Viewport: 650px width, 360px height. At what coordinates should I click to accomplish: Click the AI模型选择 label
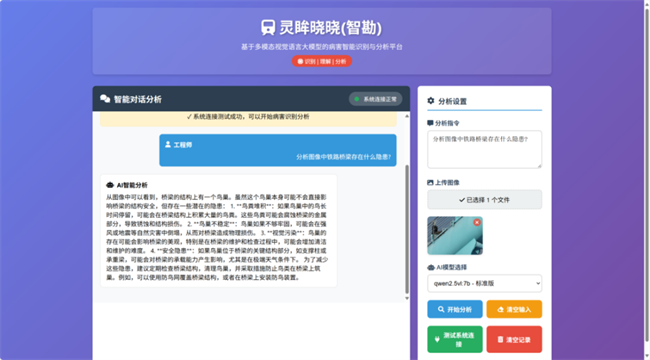[451, 268]
